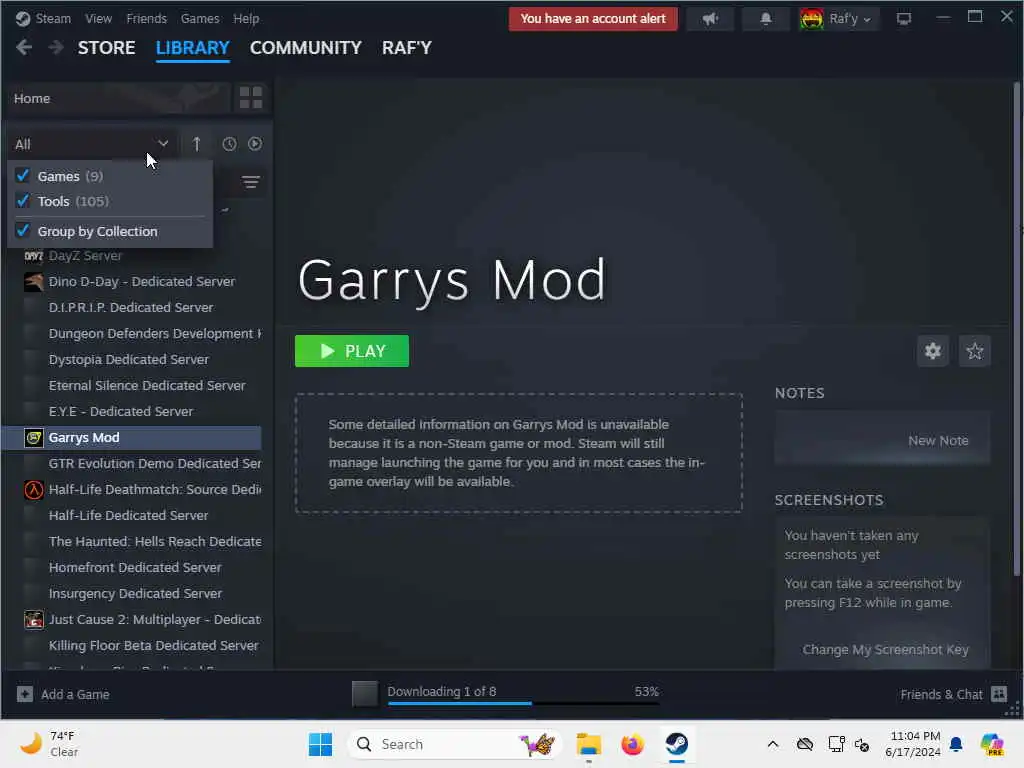Image resolution: width=1024 pixels, height=768 pixels.
Task: Click the green PLAY button
Action: (x=352, y=351)
